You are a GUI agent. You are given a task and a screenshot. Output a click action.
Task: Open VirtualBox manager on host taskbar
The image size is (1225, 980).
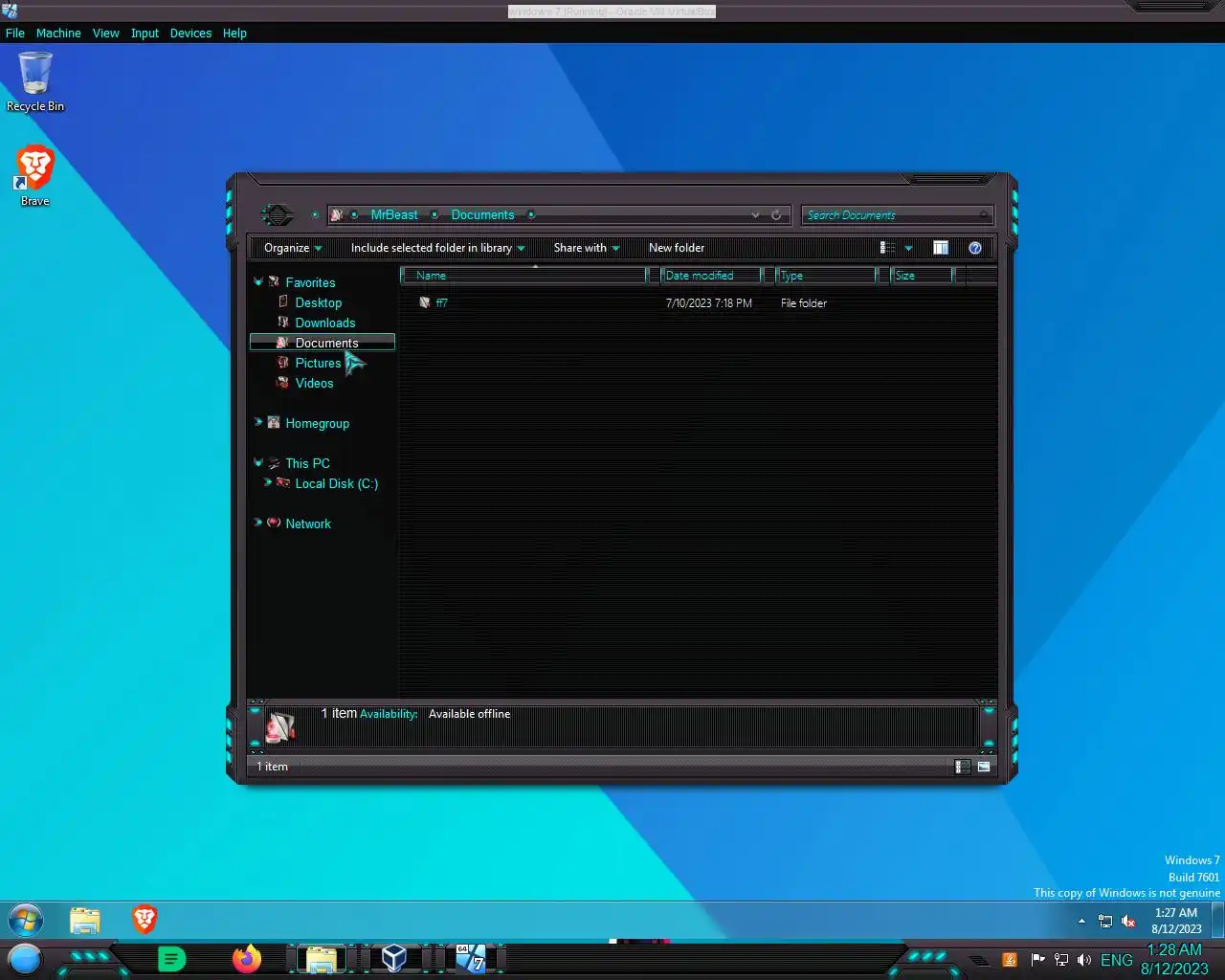[394, 958]
